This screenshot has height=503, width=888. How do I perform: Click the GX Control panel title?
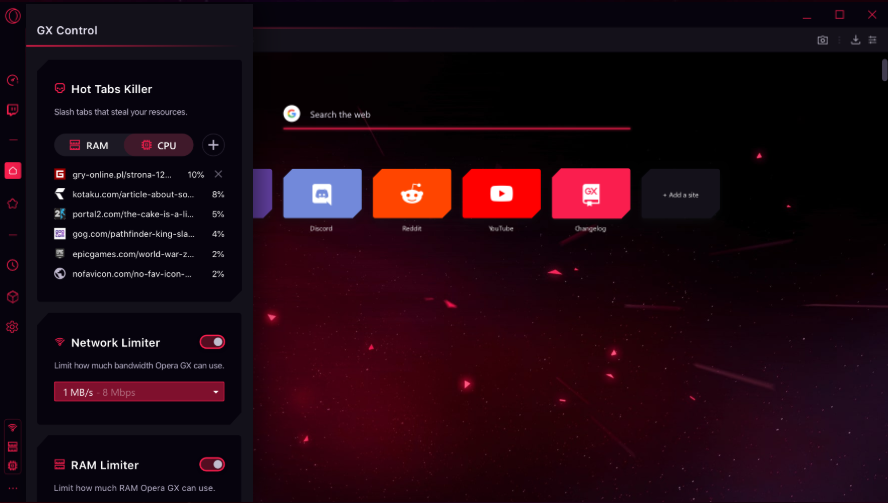point(67,31)
